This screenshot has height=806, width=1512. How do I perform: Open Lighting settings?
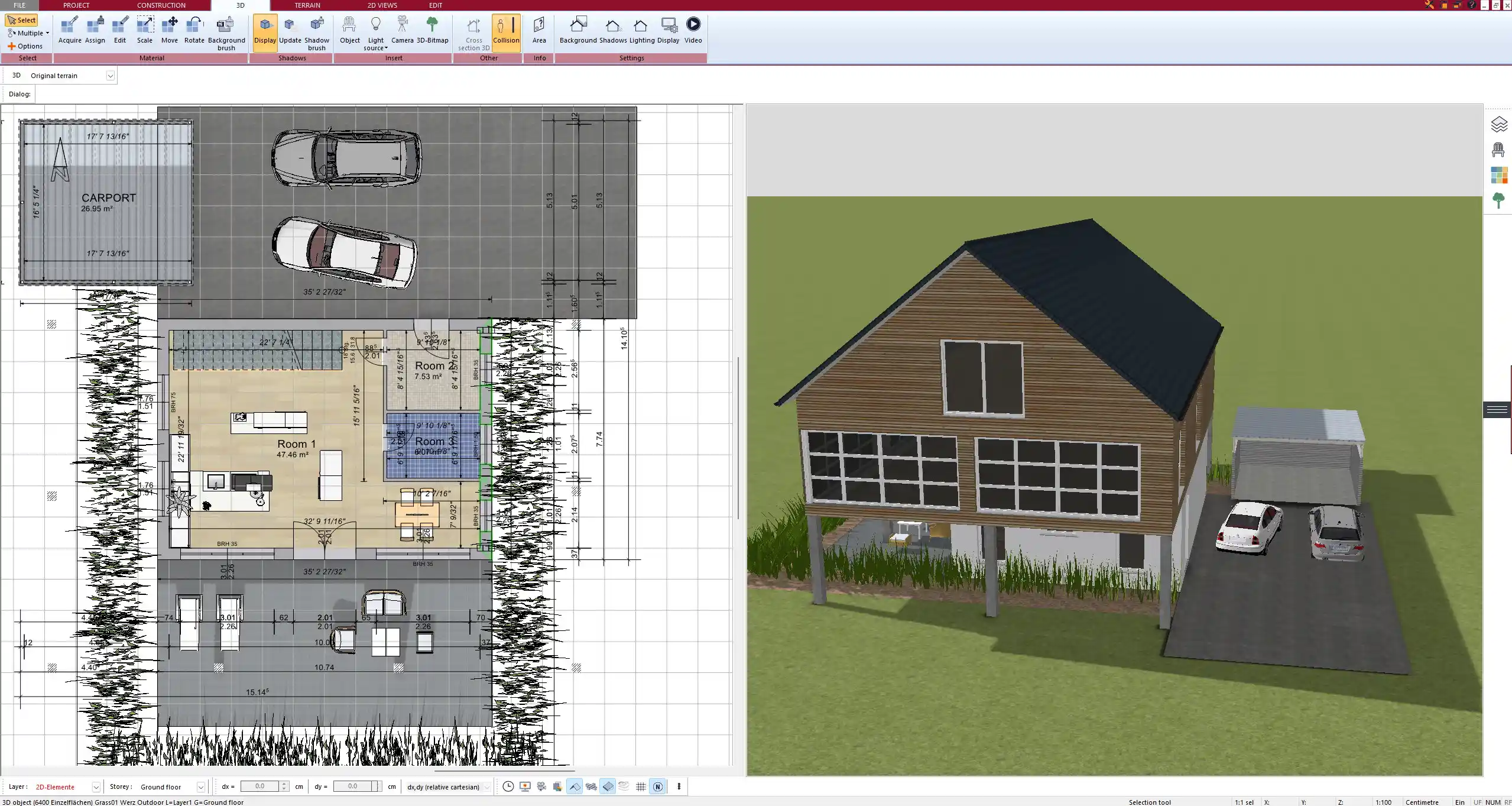641,30
